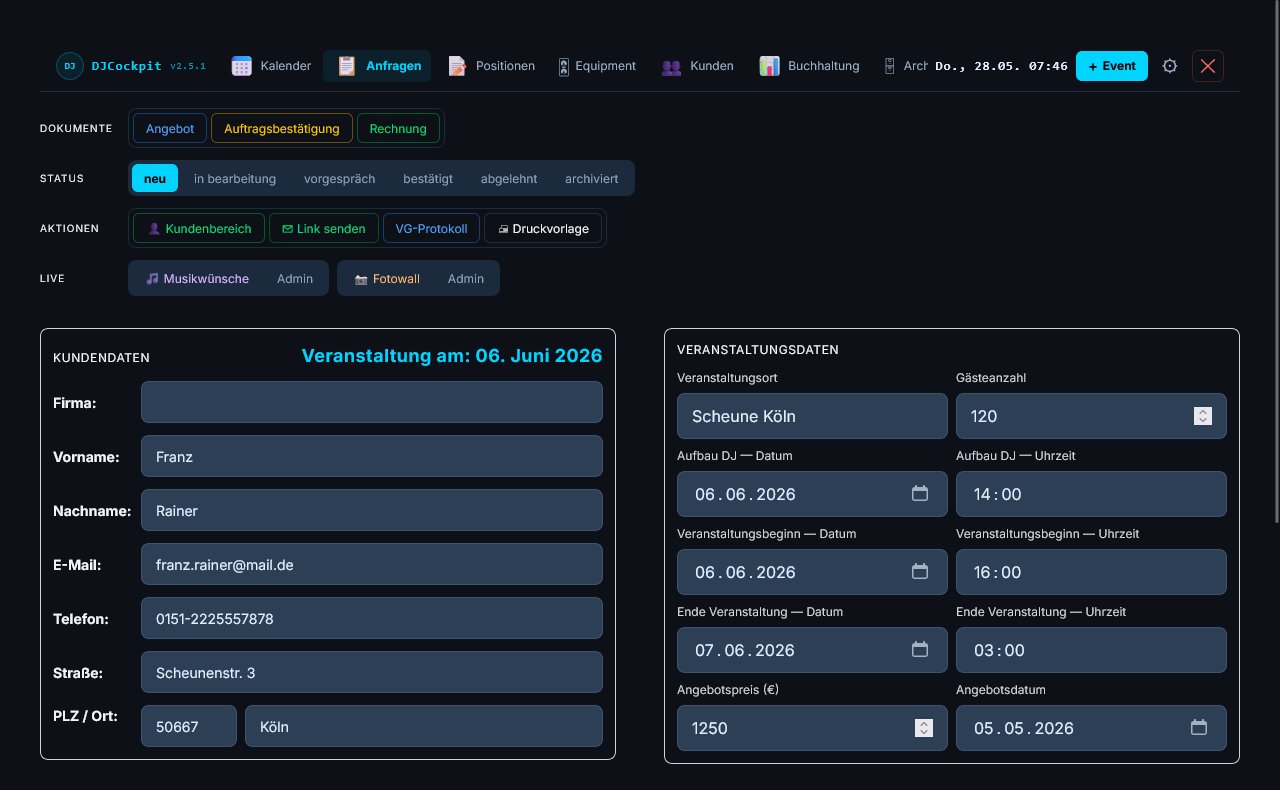Click the Kunden people icon
Screen dimensions: 1280x790
[x=671, y=67]
